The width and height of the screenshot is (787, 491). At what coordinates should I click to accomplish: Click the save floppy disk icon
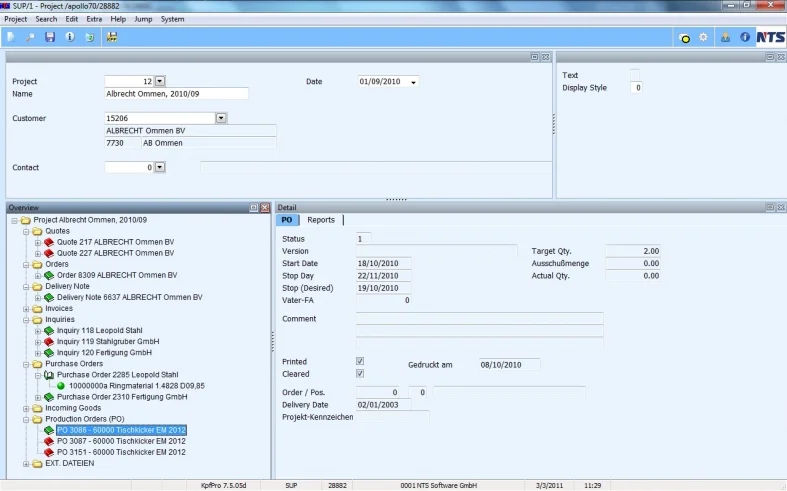click(50, 37)
